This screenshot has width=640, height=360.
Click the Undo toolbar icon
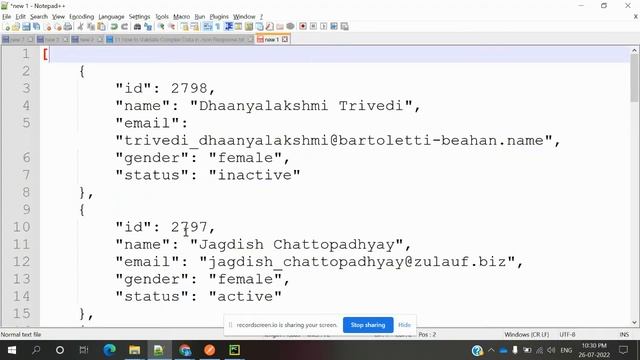click(114, 27)
